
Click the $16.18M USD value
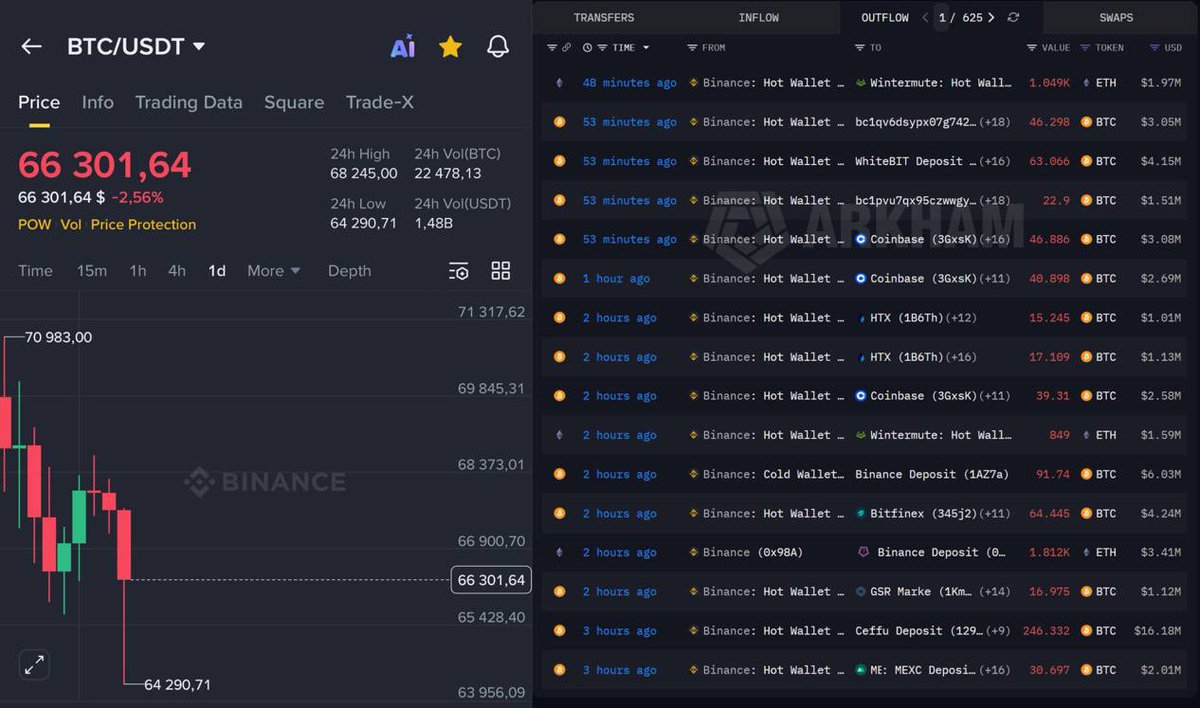point(1157,631)
